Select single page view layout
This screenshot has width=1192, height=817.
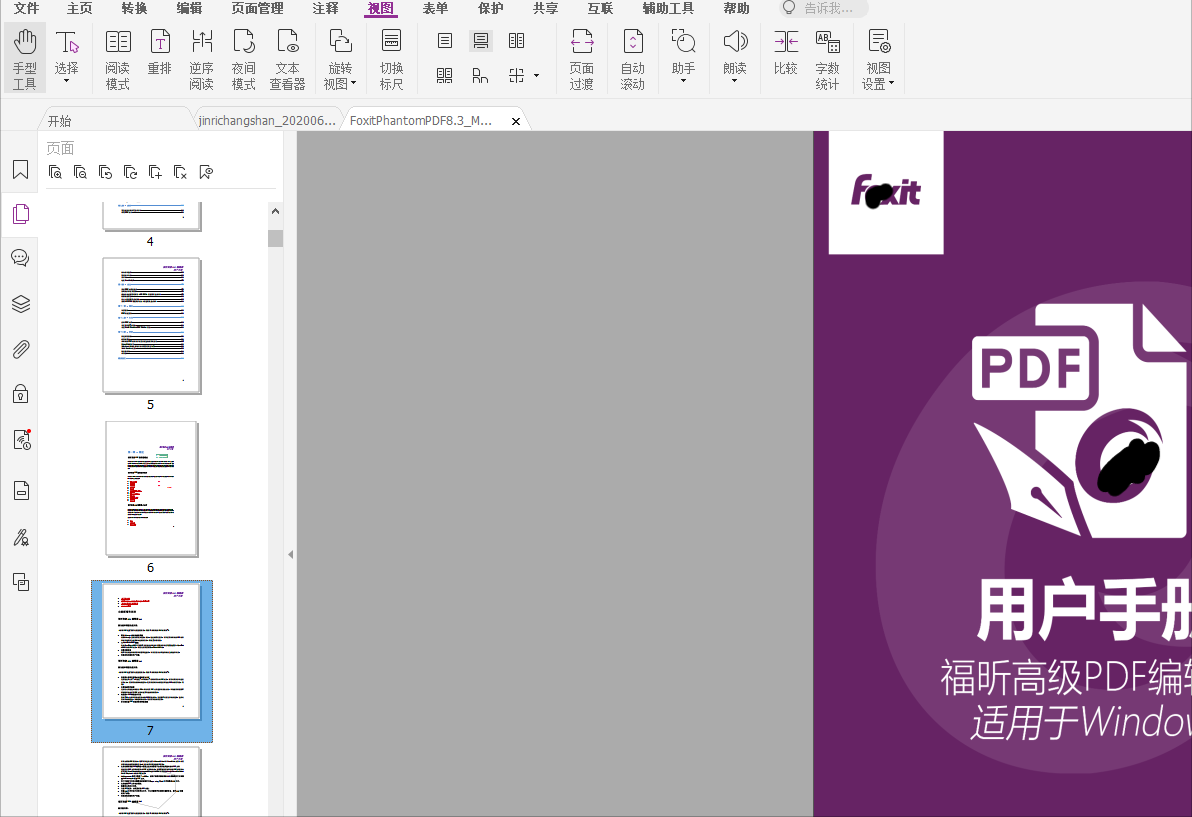point(445,41)
